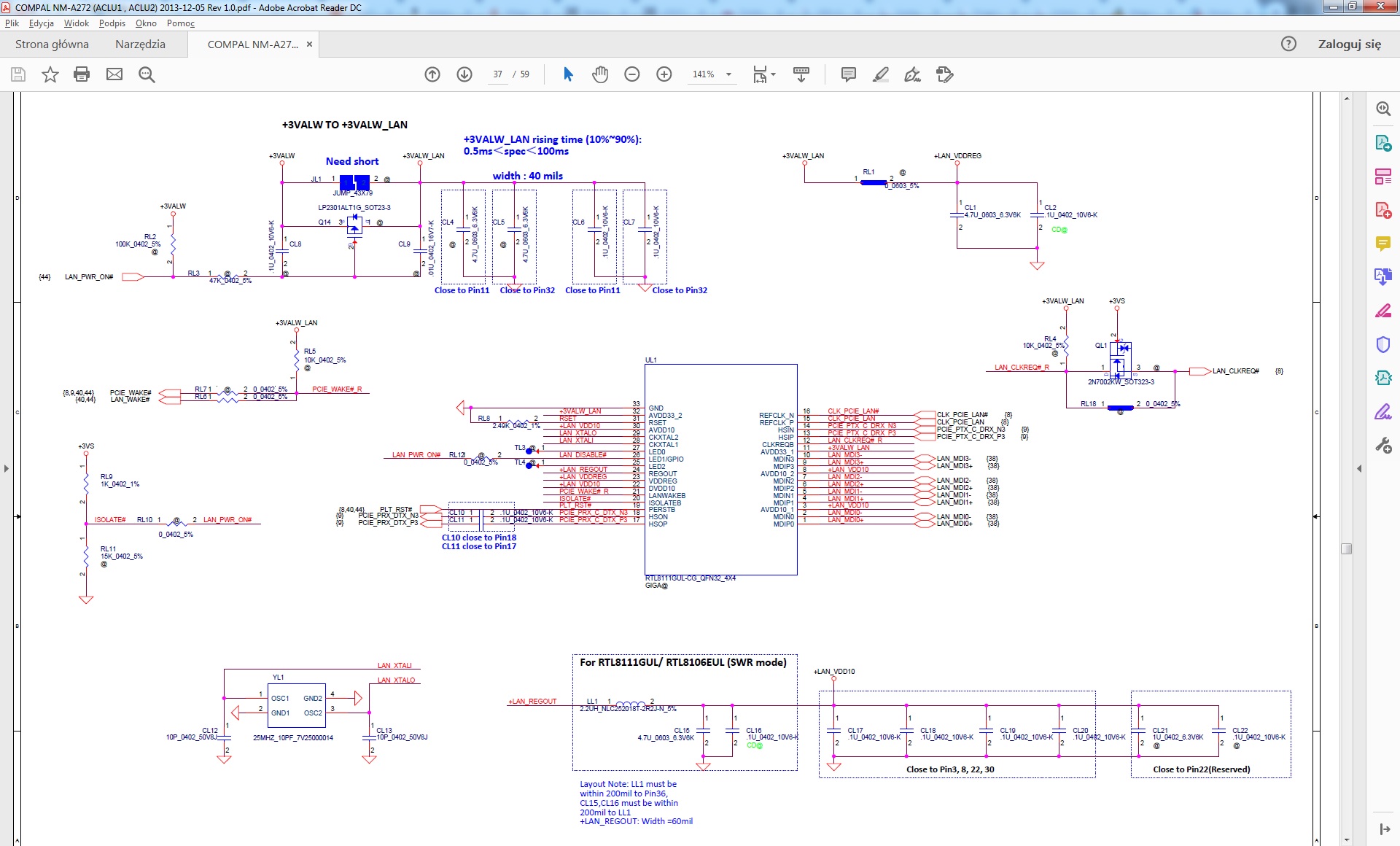Screen dimensions: 1400x846
Task: Toggle the read mode scrolling icon
Action: coord(801,74)
